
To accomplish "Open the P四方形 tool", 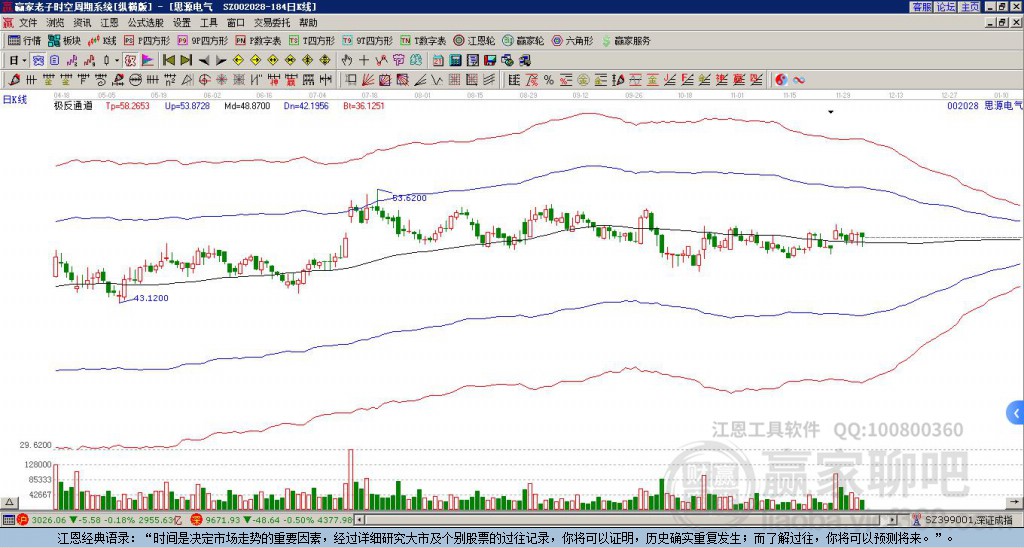I will point(147,40).
